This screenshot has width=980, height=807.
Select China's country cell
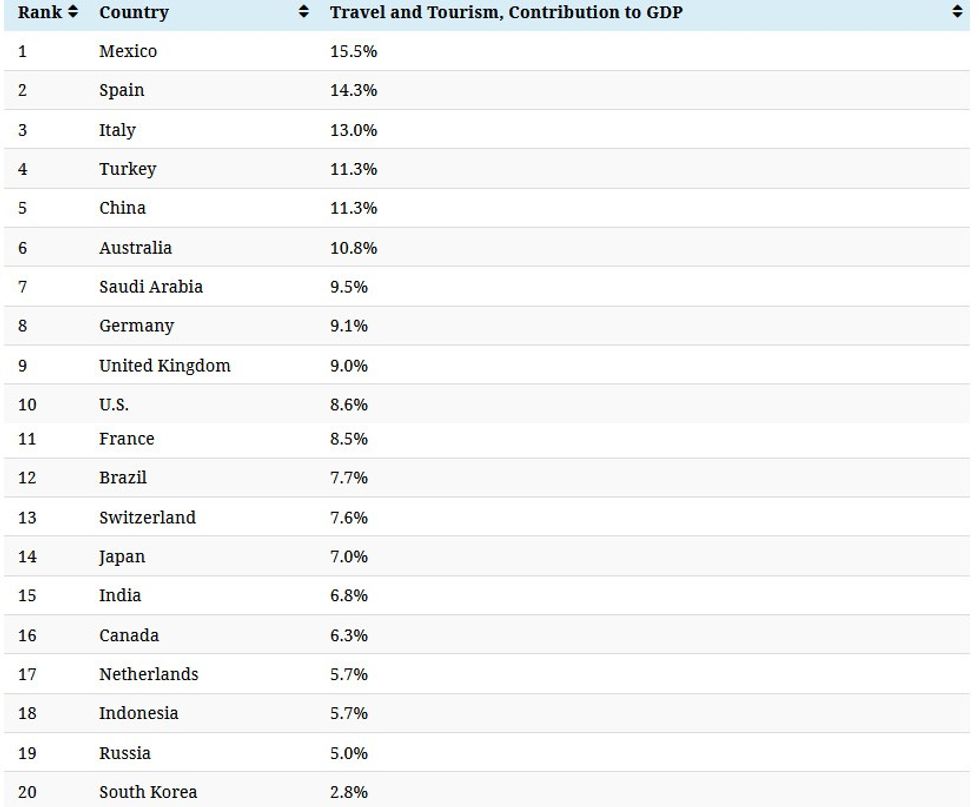tap(122, 208)
